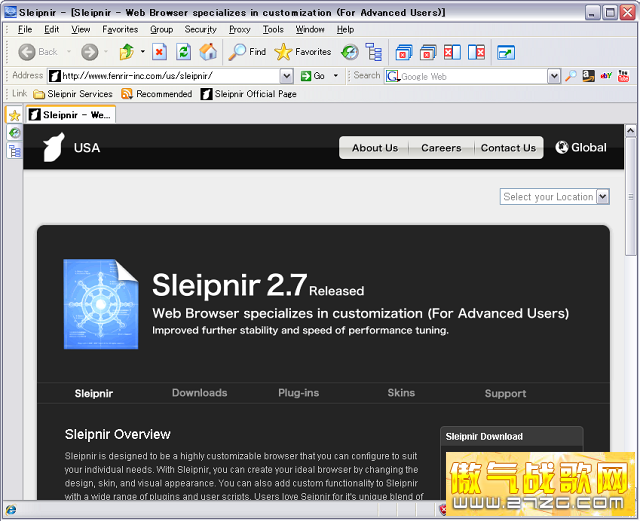
Task: Click the green Up folder icon
Action: pyautogui.click(x=127, y=52)
